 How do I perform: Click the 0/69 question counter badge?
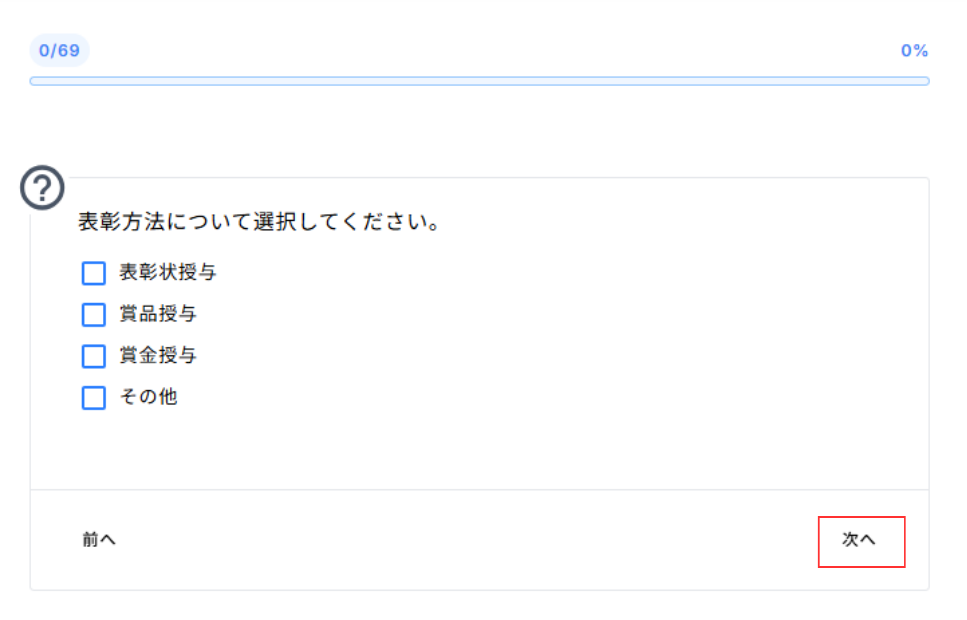pos(59,50)
